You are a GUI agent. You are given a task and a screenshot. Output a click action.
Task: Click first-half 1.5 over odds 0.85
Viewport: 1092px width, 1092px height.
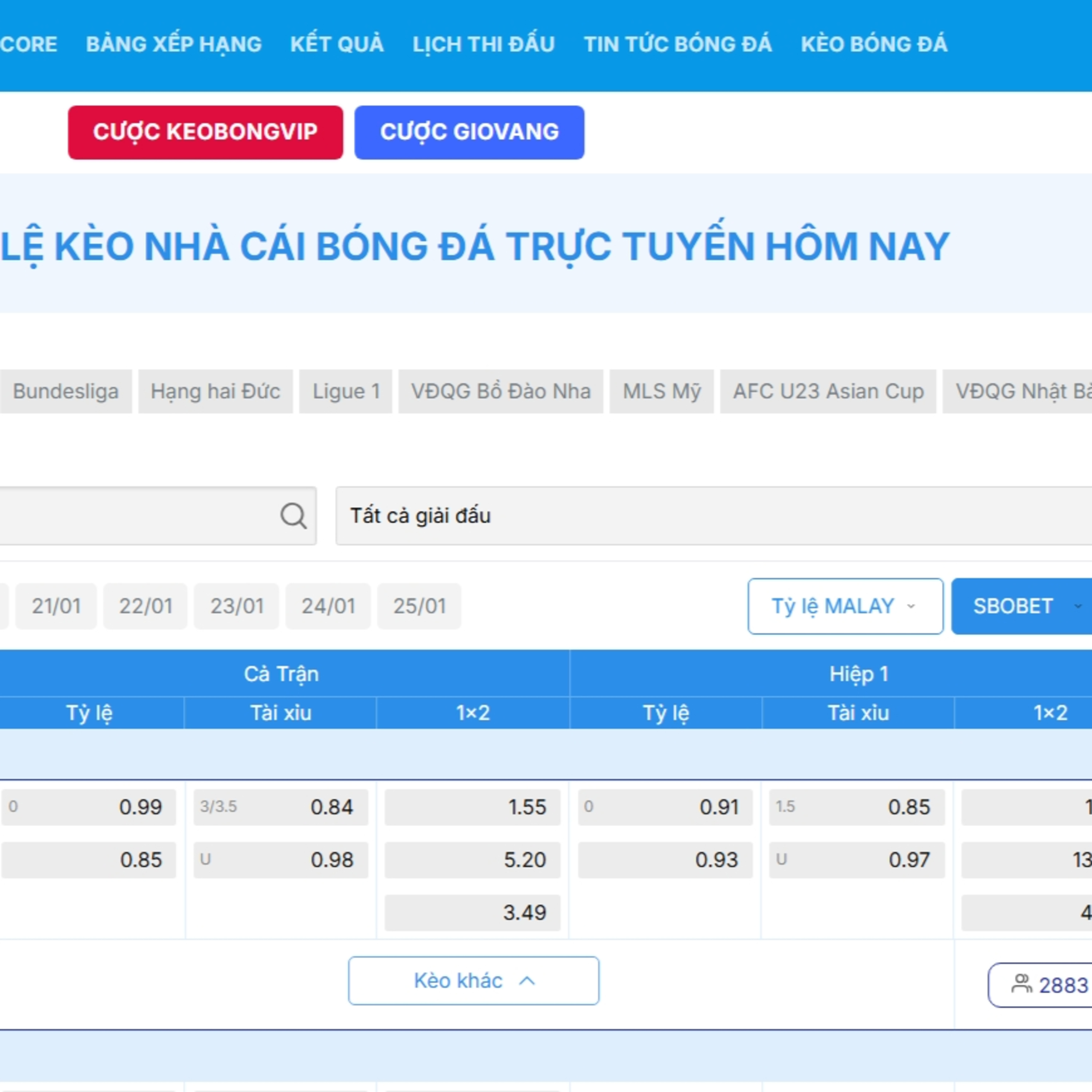click(x=857, y=807)
